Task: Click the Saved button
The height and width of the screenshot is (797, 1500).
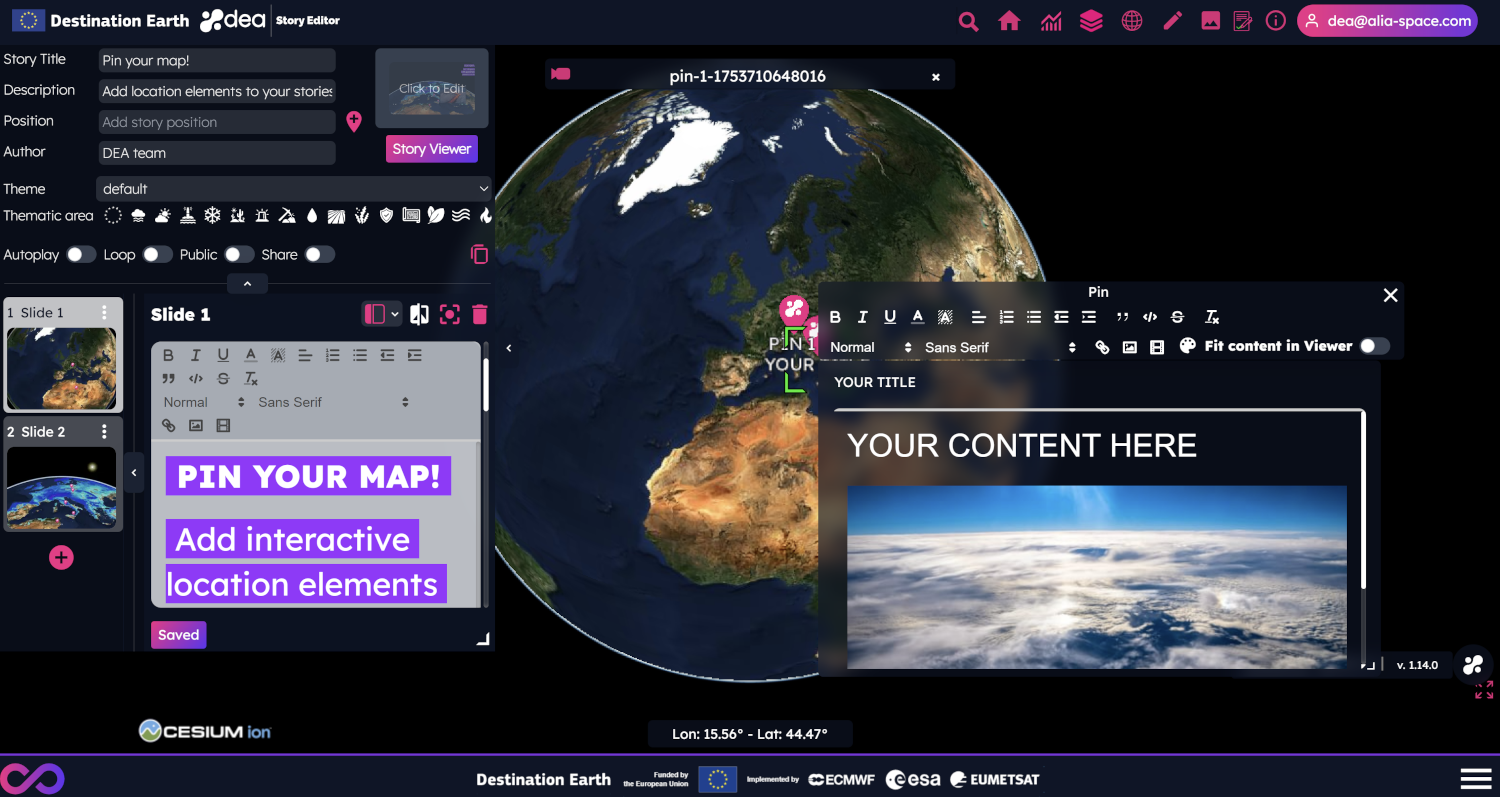Action: point(178,635)
